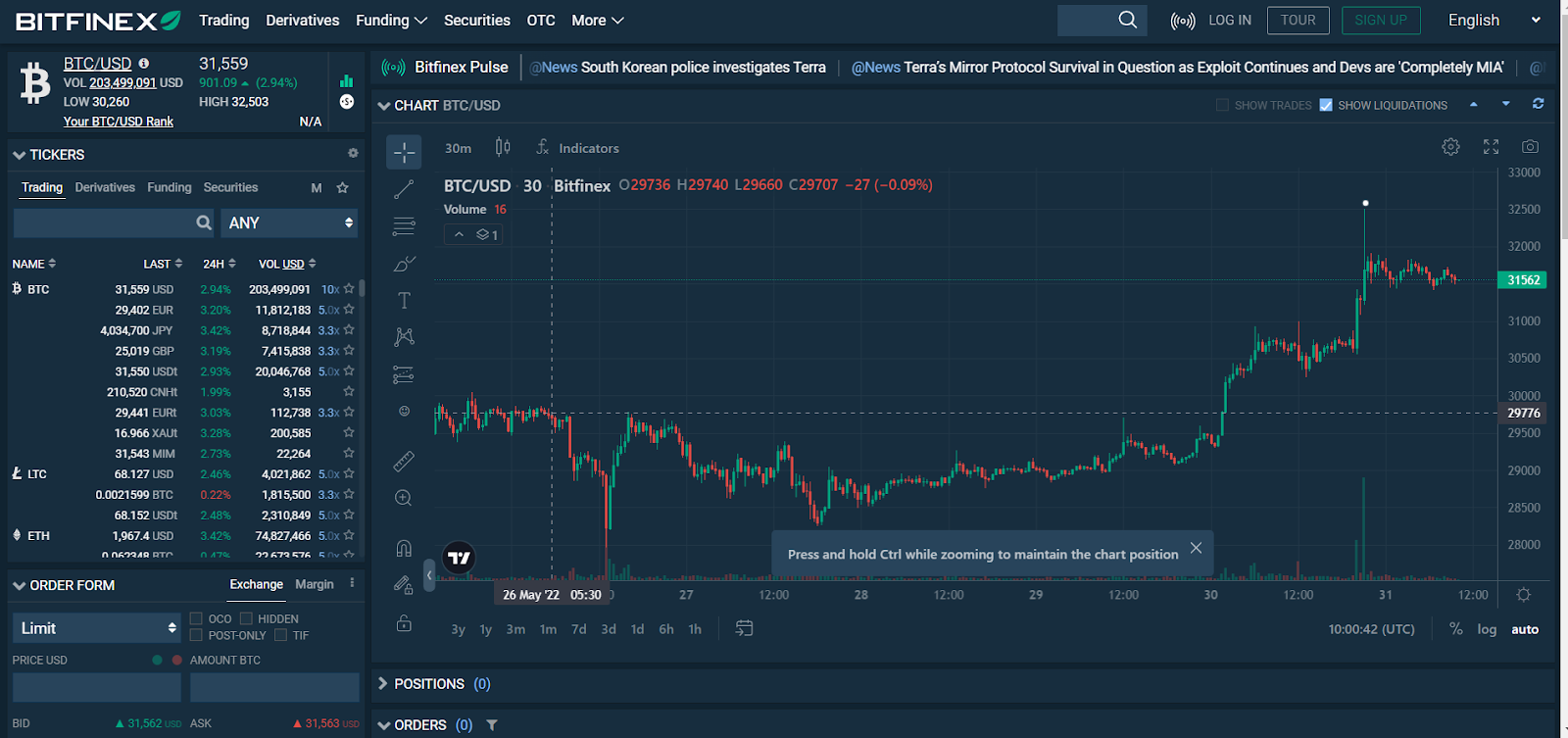Open the English language selector

tap(1495, 21)
